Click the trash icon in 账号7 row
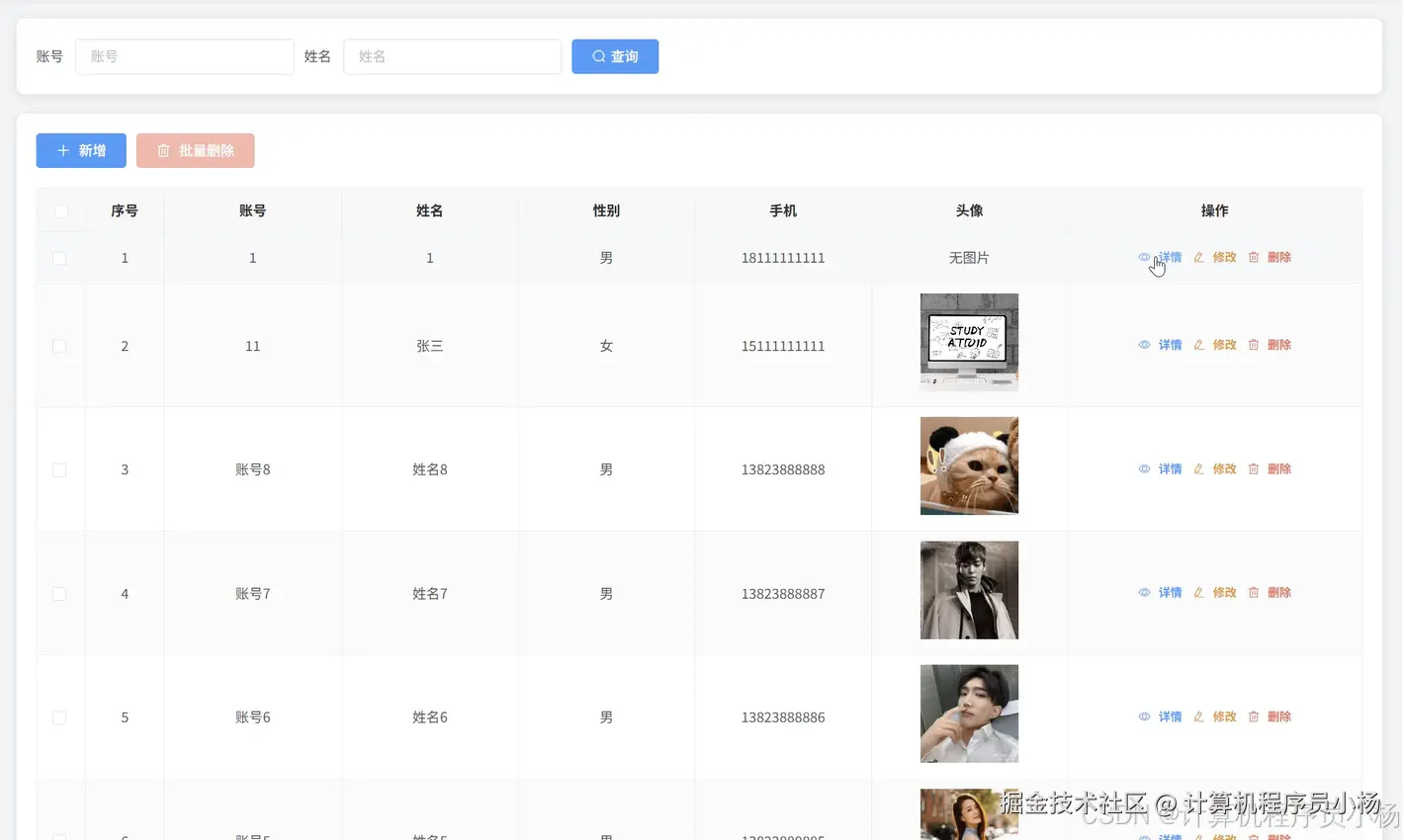 click(1254, 593)
